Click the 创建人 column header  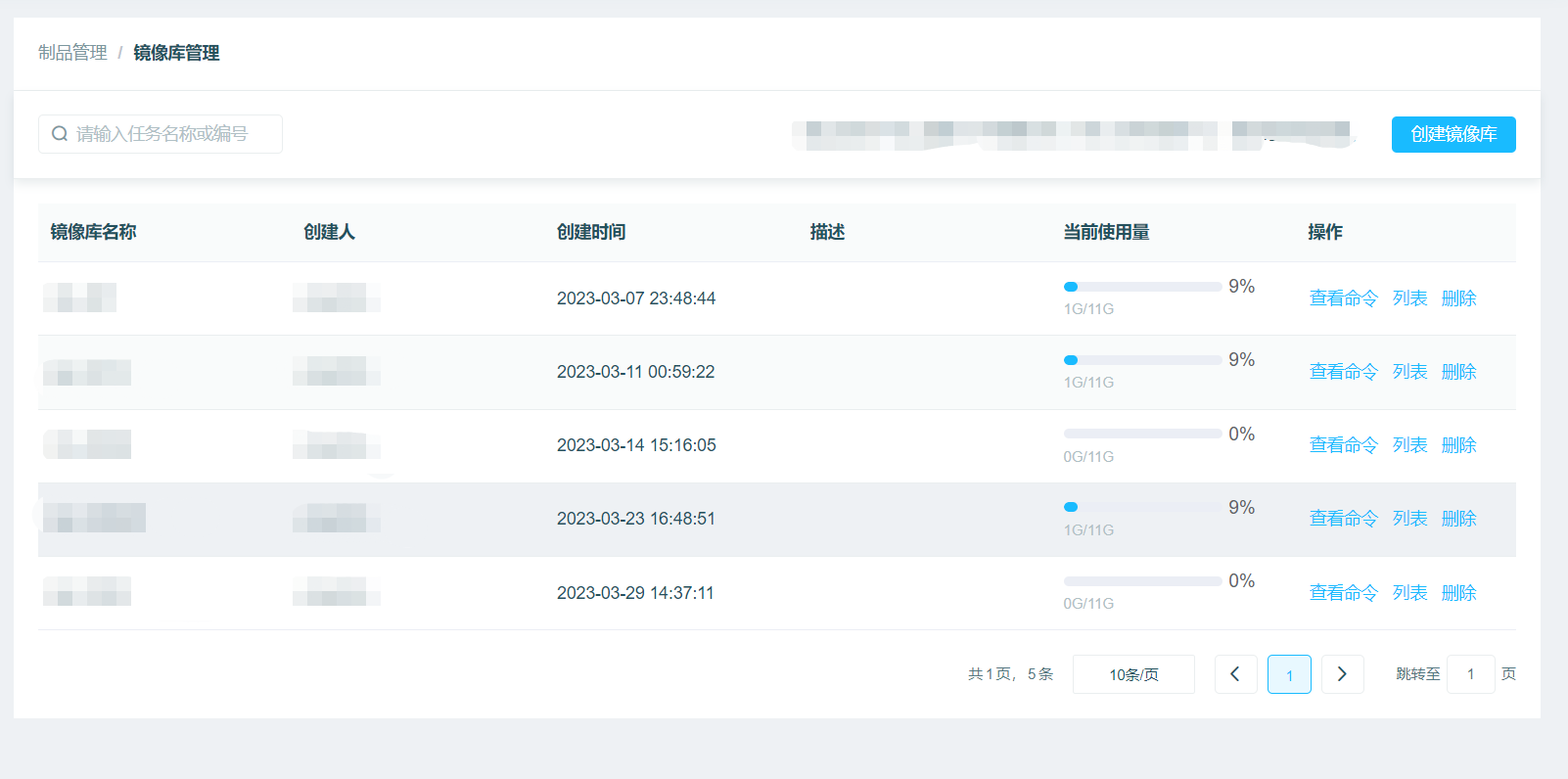click(x=329, y=232)
